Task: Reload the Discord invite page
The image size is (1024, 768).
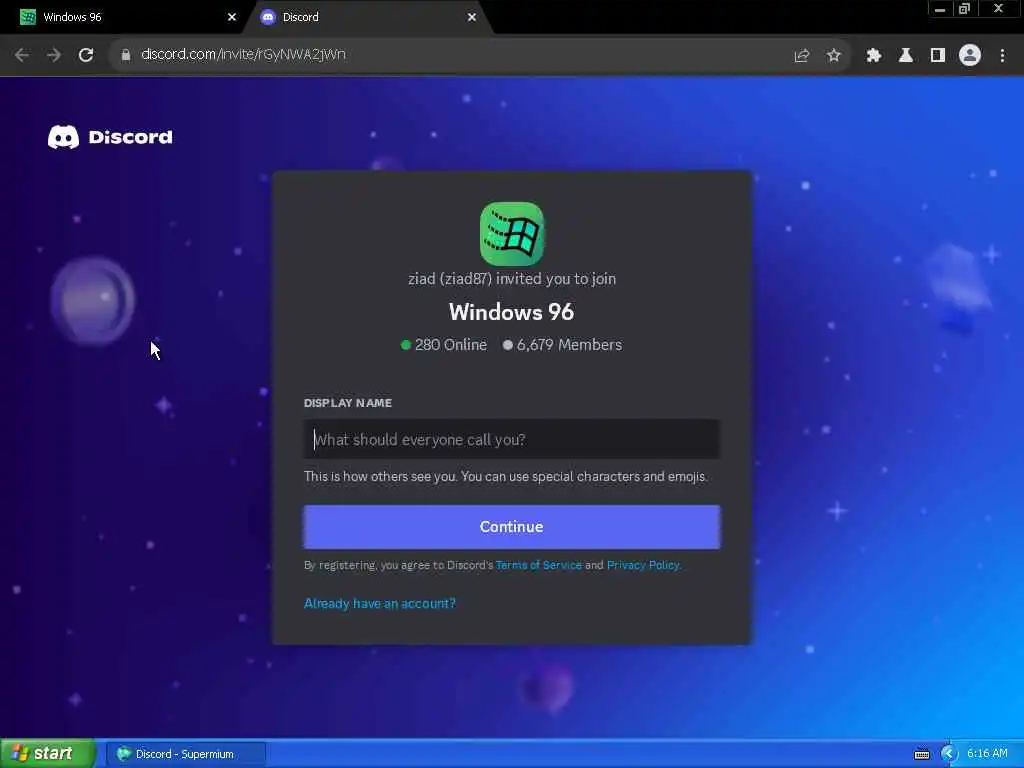Action: (x=86, y=55)
